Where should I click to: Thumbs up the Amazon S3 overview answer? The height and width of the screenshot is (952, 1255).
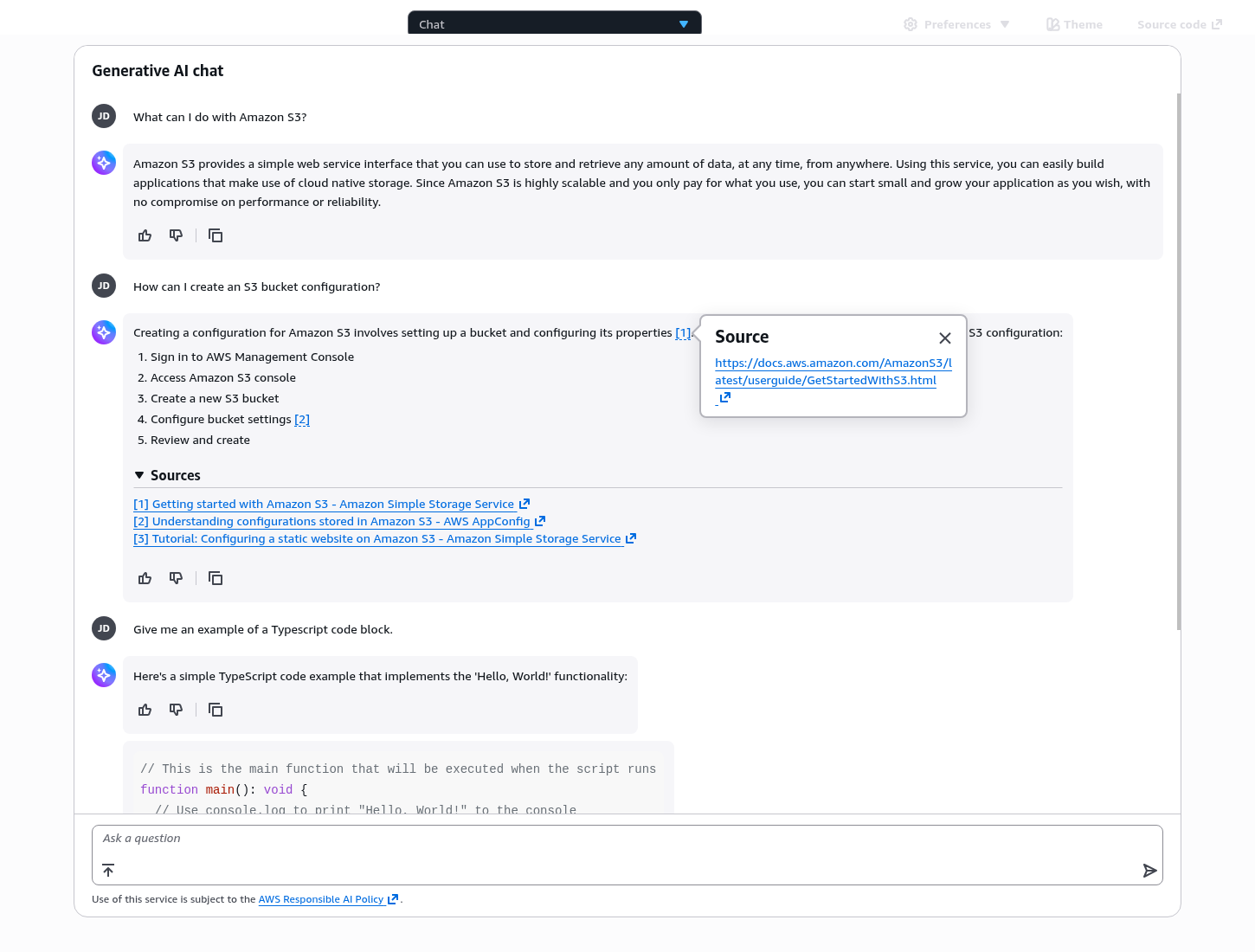145,235
